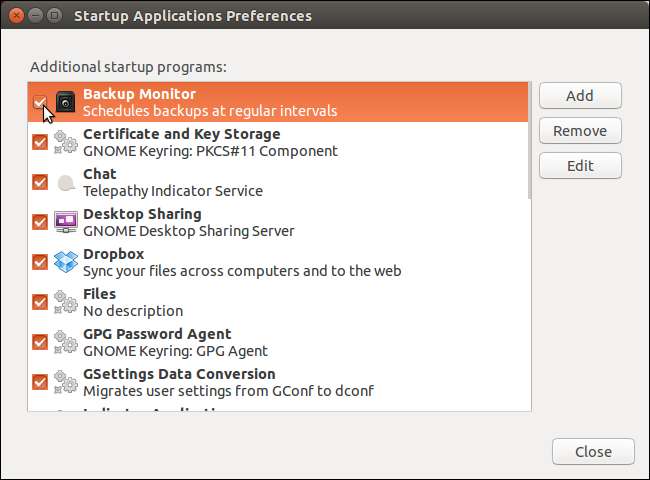Open the Edit dialog for selected program

click(580, 166)
